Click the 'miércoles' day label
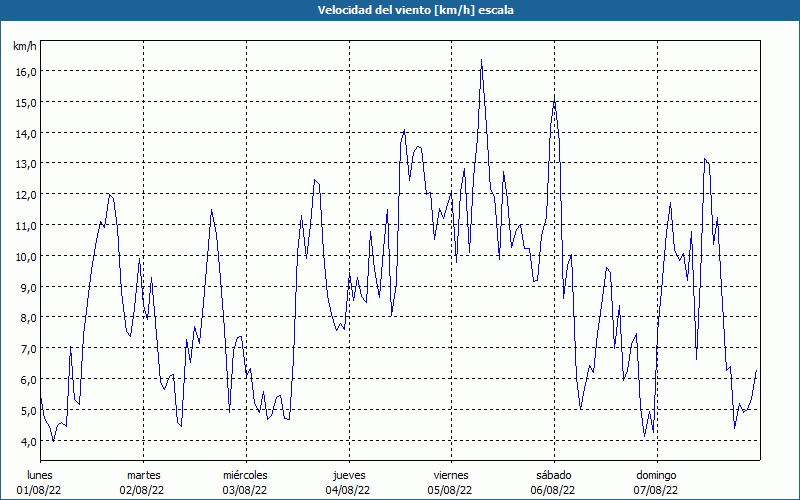This screenshot has height=500, width=800. tap(245, 475)
